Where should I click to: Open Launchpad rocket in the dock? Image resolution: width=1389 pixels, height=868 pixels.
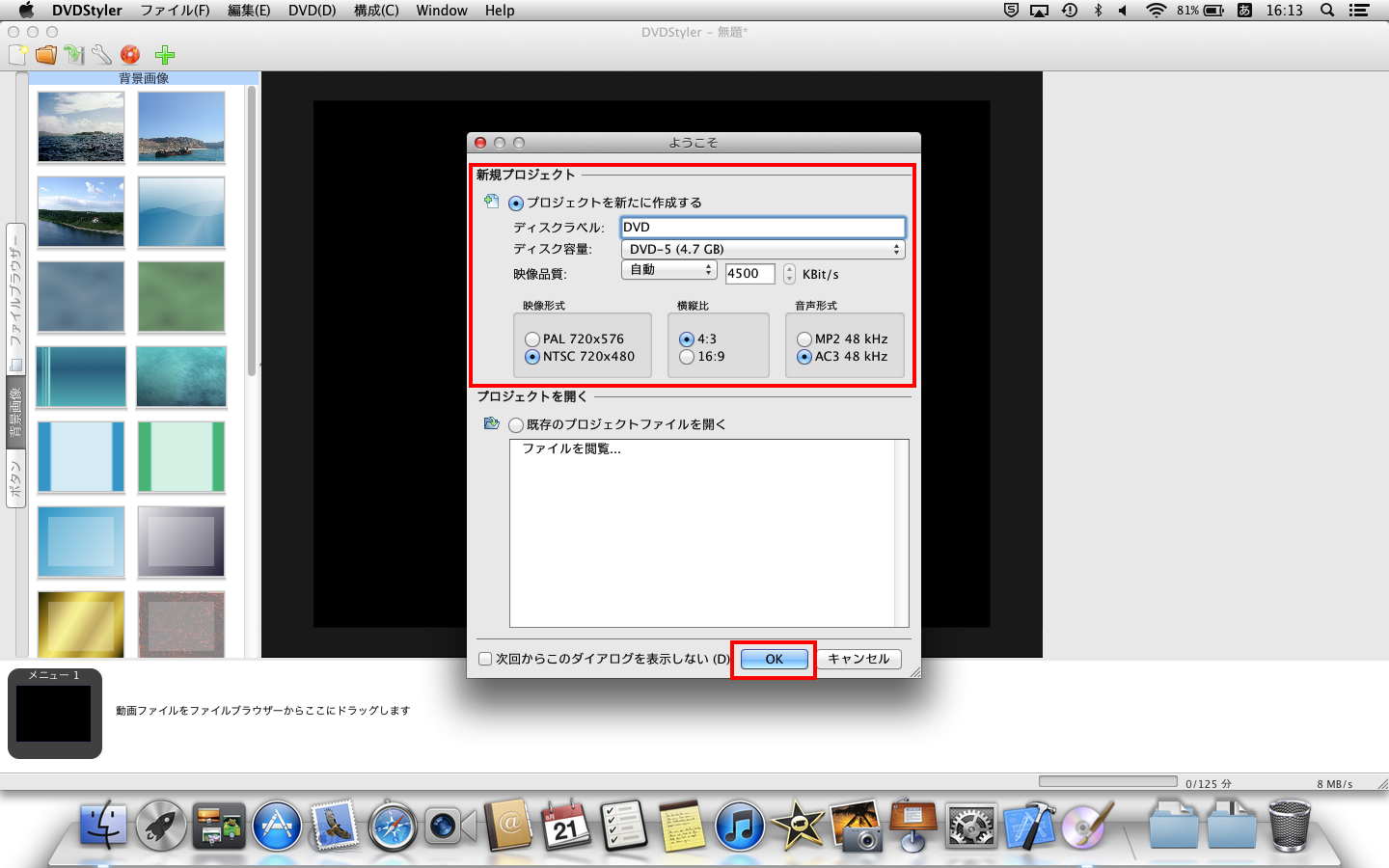(x=161, y=826)
